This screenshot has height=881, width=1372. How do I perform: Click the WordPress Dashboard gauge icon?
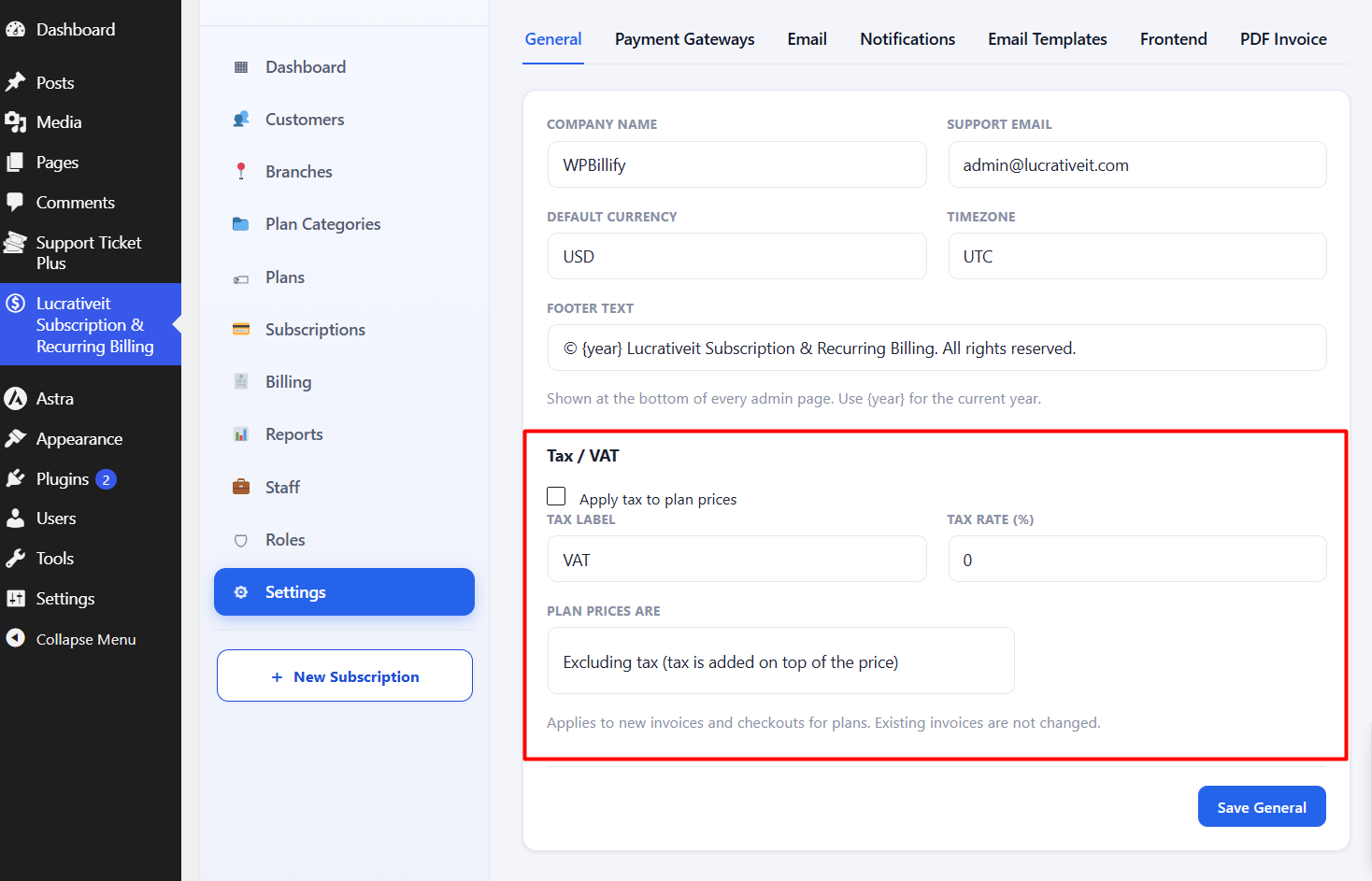(16, 30)
